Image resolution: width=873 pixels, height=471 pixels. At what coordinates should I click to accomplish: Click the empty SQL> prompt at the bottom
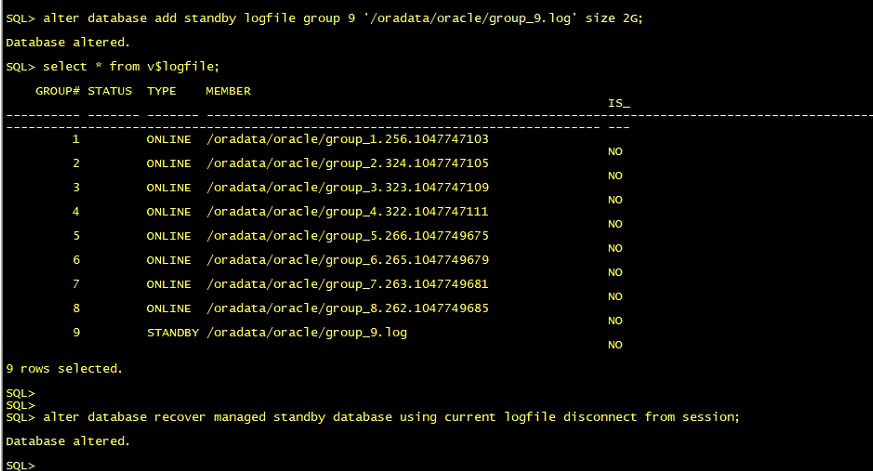[20, 466]
